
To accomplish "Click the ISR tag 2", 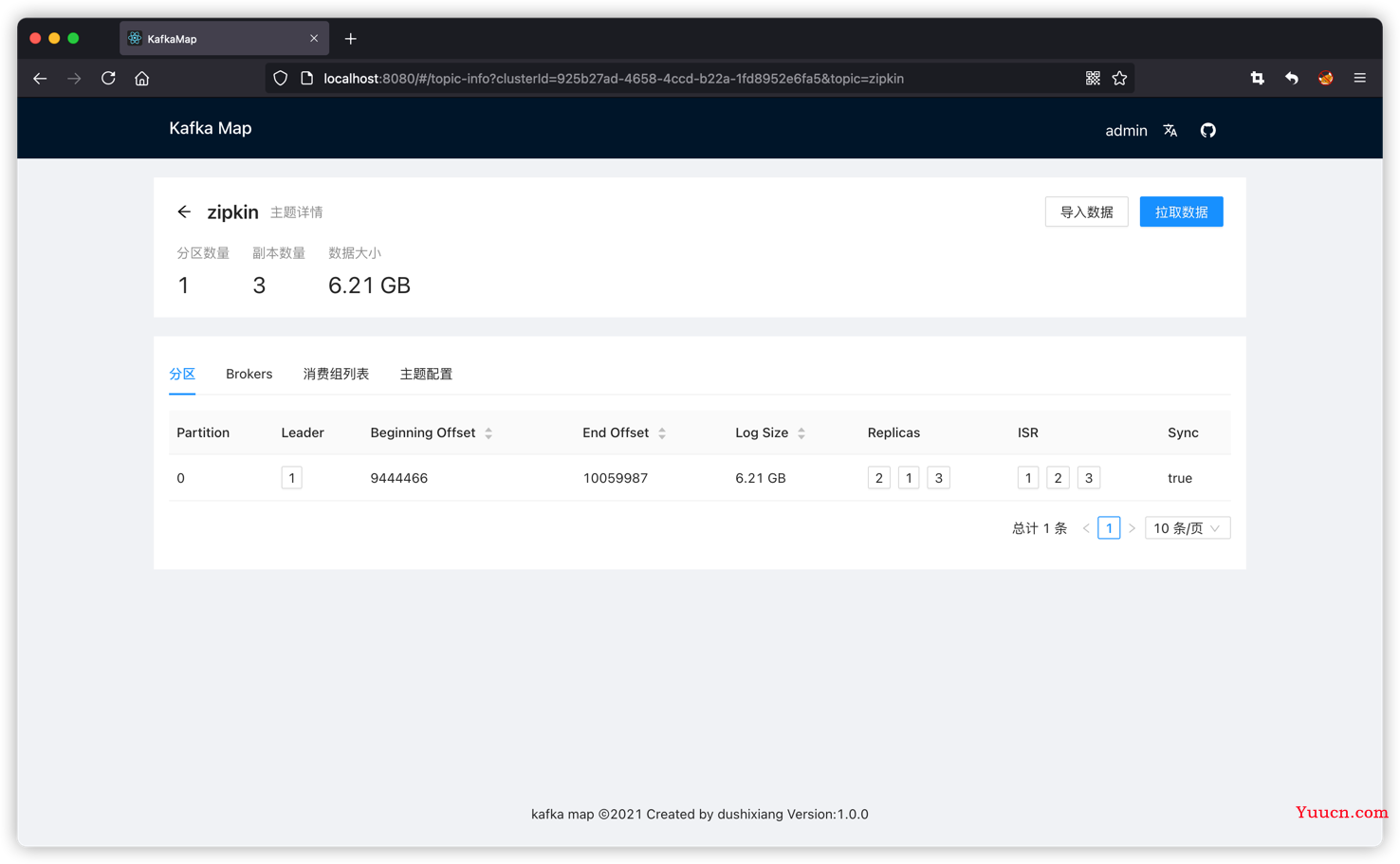I will (1059, 478).
